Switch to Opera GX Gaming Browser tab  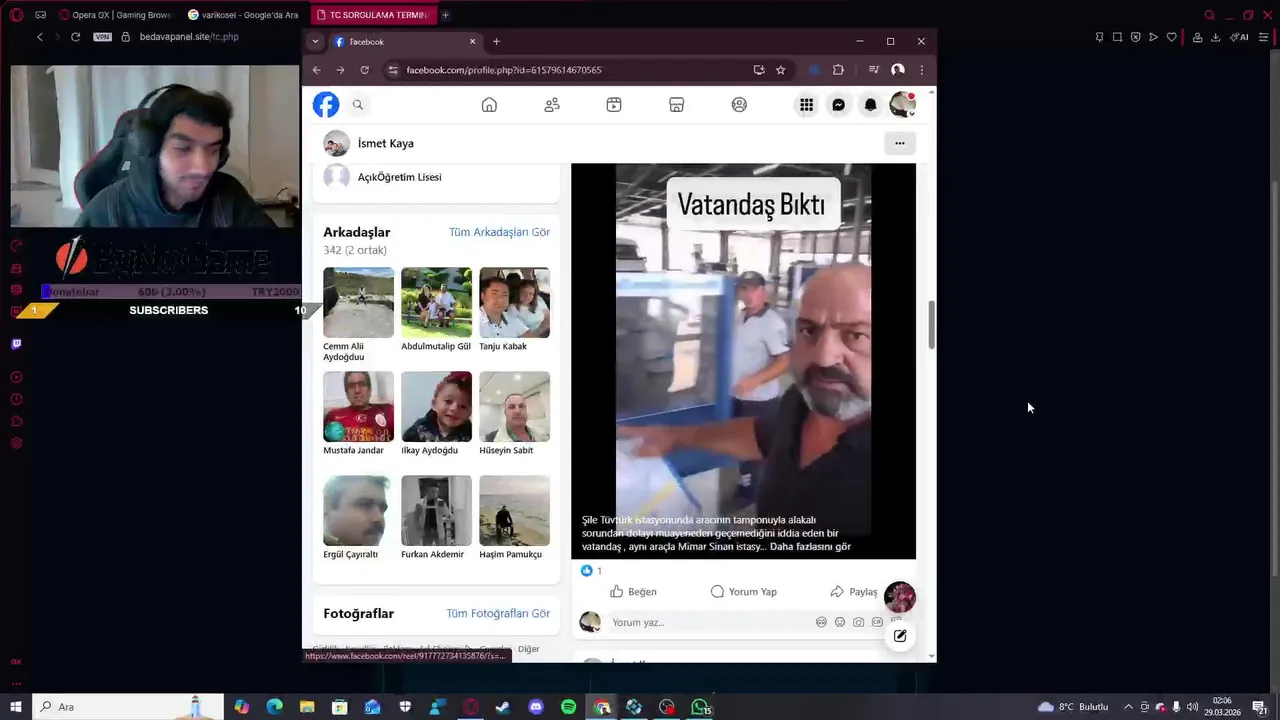pos(115,15)
